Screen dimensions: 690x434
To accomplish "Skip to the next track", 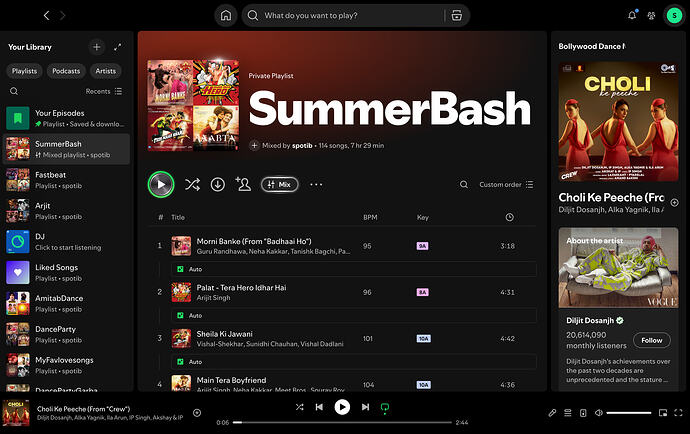I will [365, 407].
